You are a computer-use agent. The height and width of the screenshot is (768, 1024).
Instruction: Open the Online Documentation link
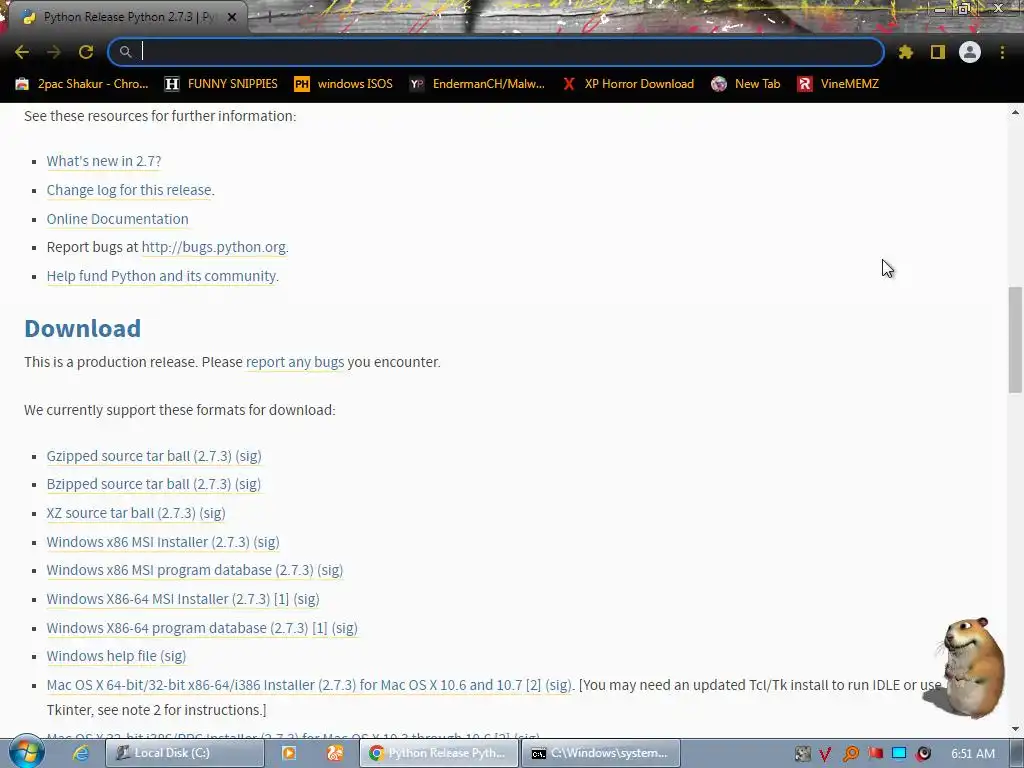click(x=118, y=219)
